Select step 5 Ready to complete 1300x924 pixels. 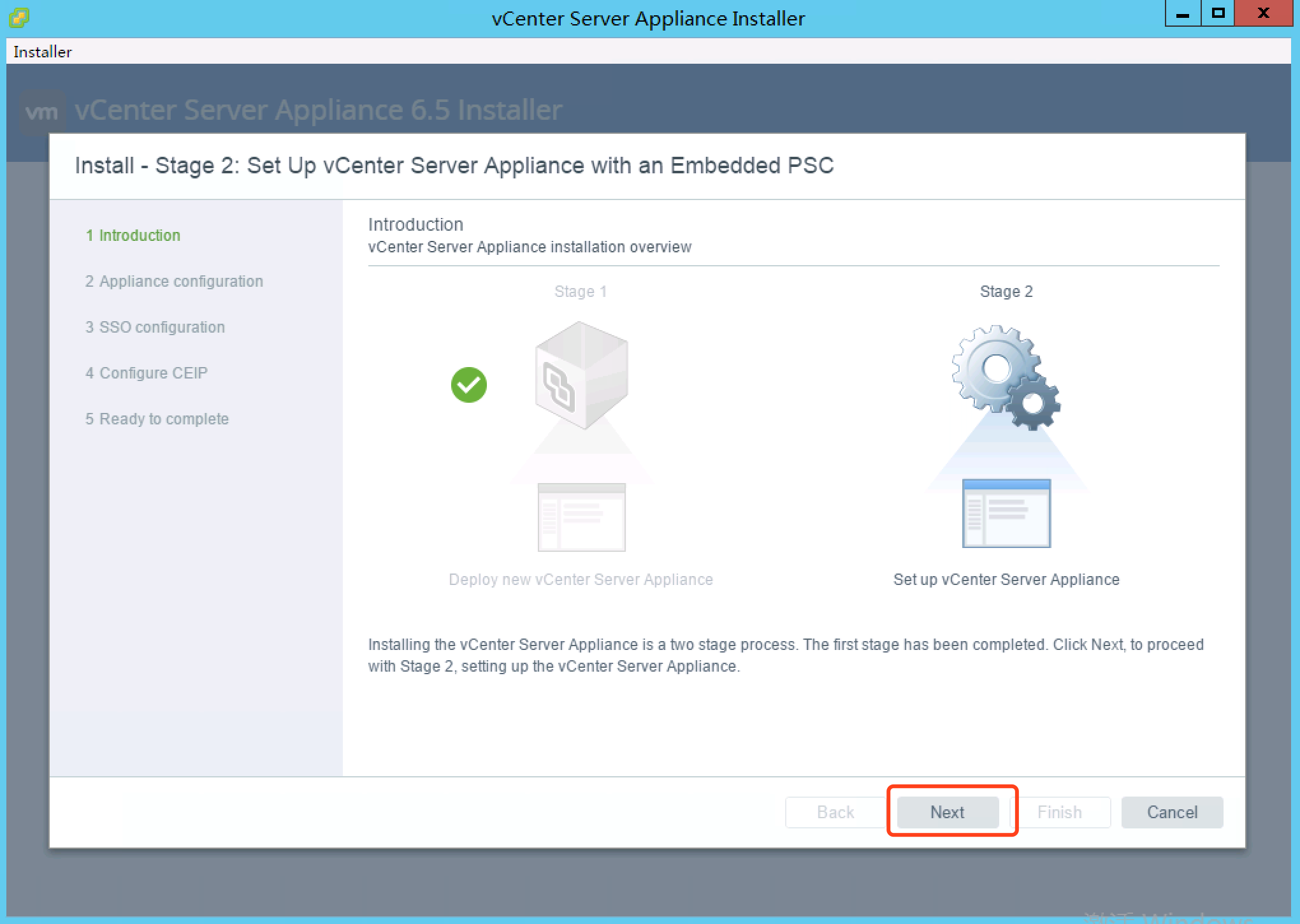coord(157,419)
